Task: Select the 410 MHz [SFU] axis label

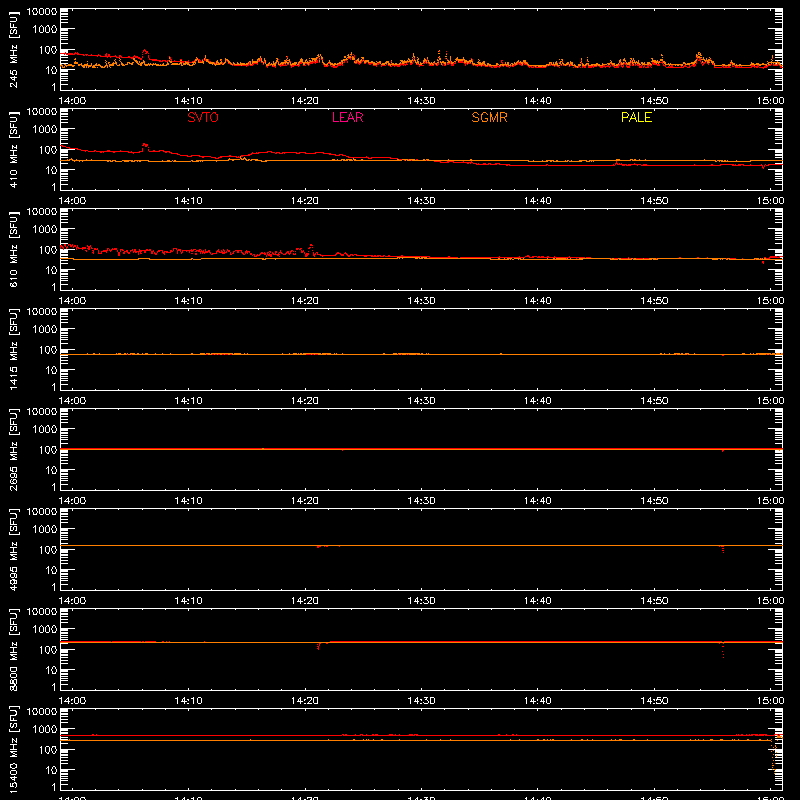Action: [14, 149]
